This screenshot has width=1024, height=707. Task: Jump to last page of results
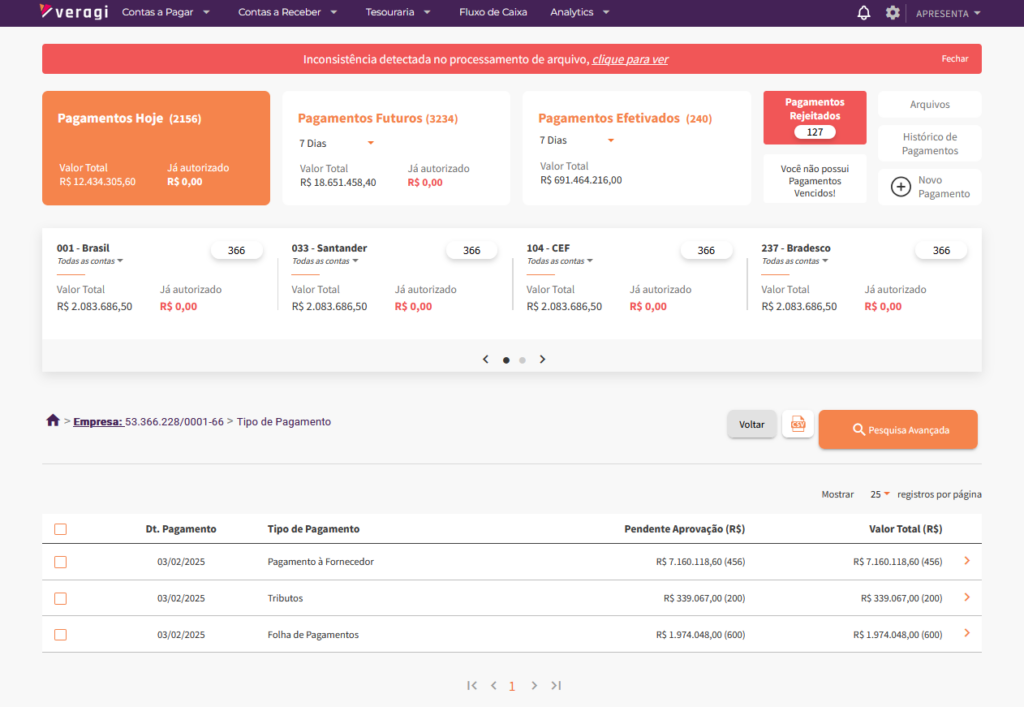556,685
